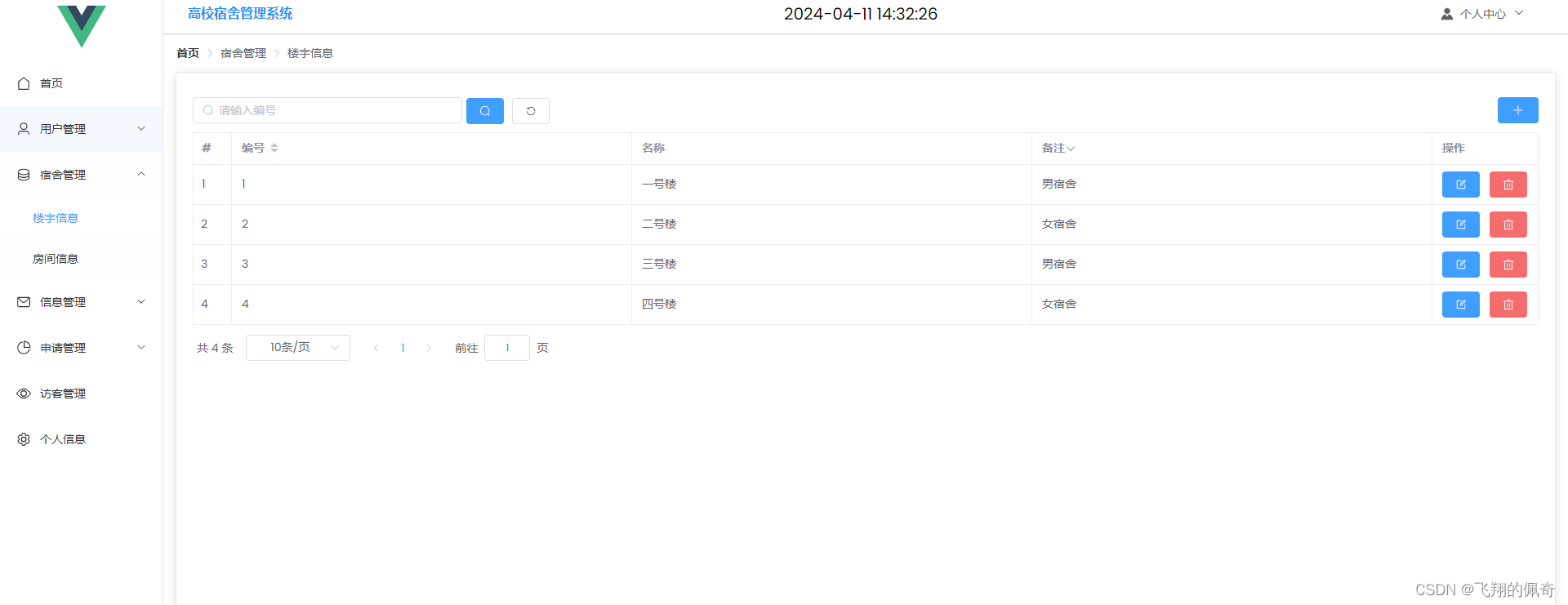Click the blue search button

[x=485, y=111]
